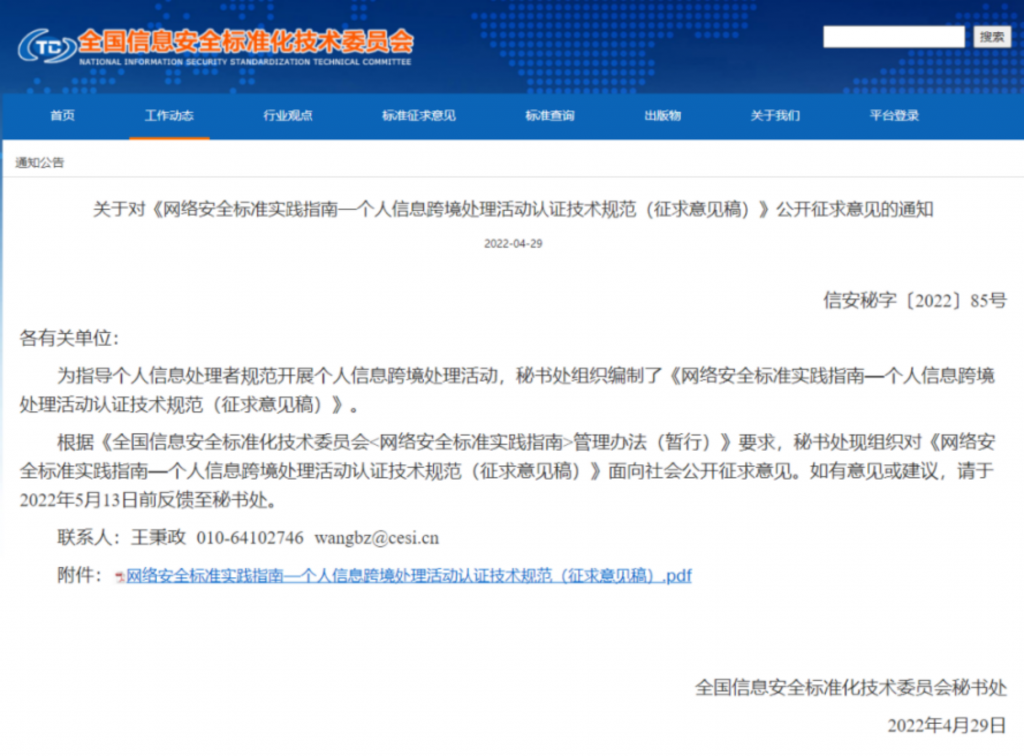Screen dimensions: 1024x756
Task: Click the 搜索 search button
Action: point(991,37)
